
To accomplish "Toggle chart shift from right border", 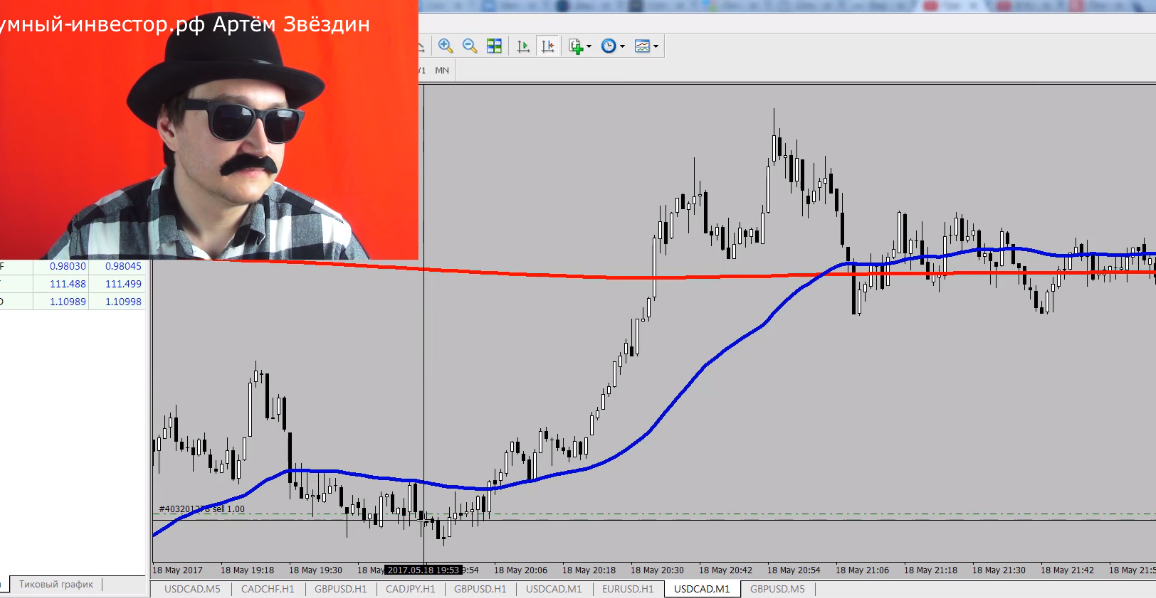I will tap(548, 46).
